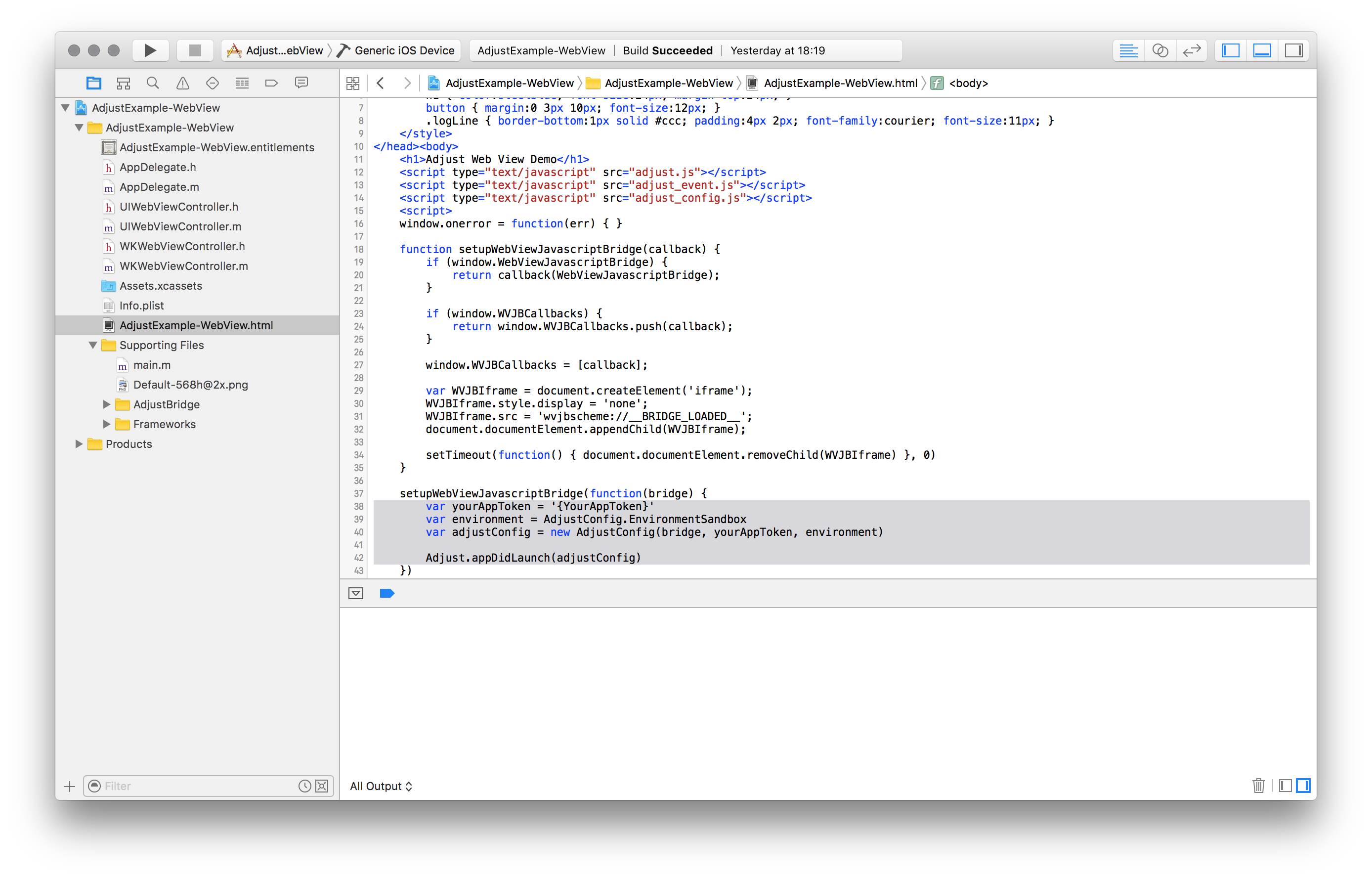Click the back navigation arrow in breadcrumb
The height and width of the screenshot is (879, 1372).
381,82
